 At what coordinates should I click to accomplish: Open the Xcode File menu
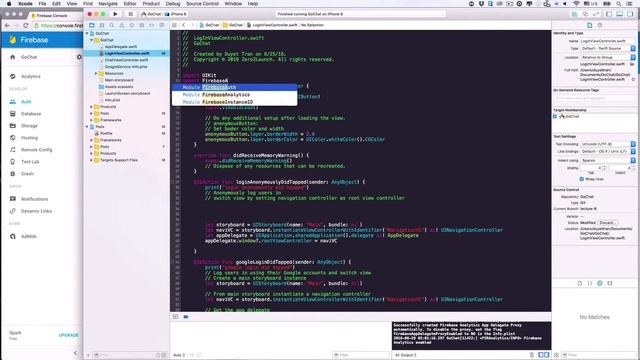tap(42, 4)
